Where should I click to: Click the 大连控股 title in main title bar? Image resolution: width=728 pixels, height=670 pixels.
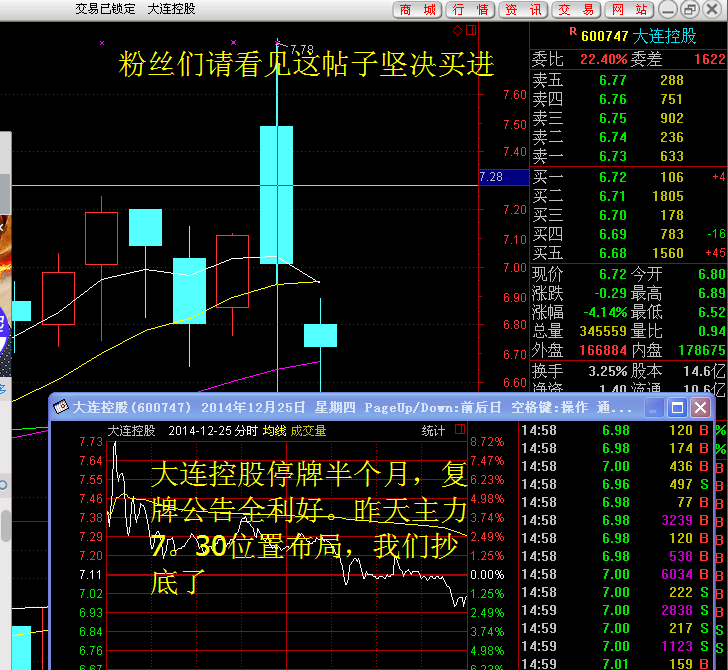(x=171, y=9)
